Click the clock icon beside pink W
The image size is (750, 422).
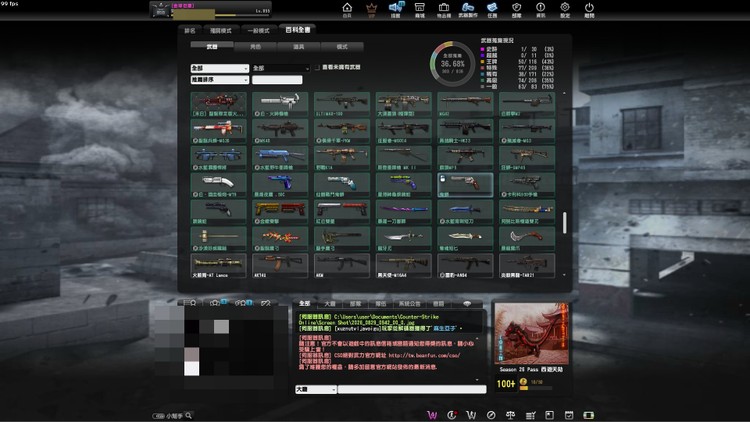coord(452,415)
